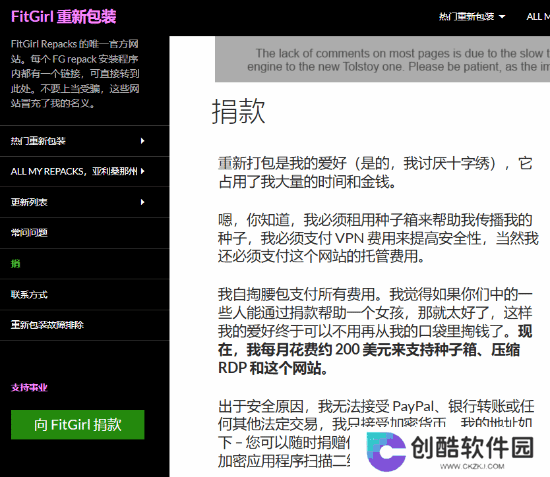Expand the 更新列表 sidebar arrow

coord(142,202)
